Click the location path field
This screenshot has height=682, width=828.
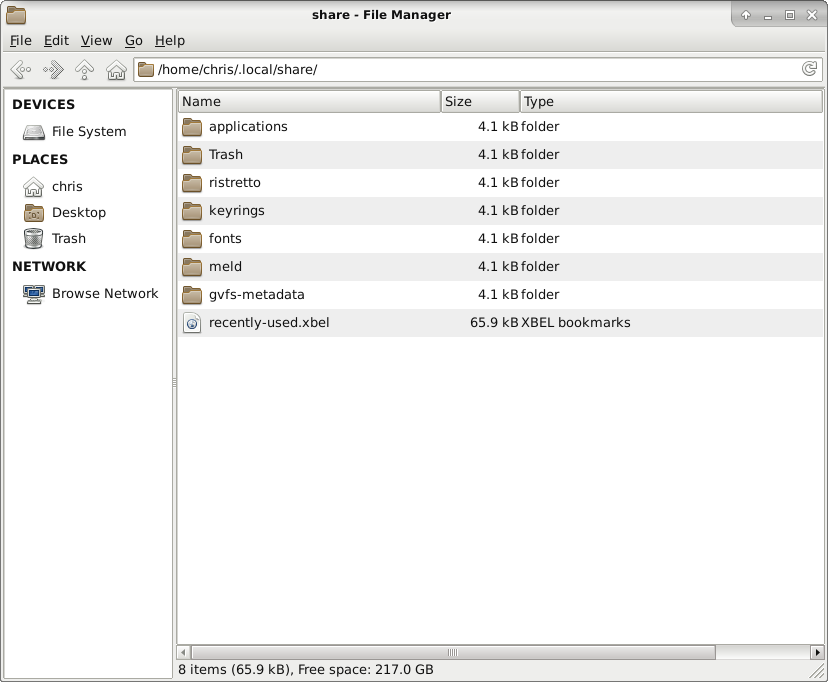[x=478, y=69]
